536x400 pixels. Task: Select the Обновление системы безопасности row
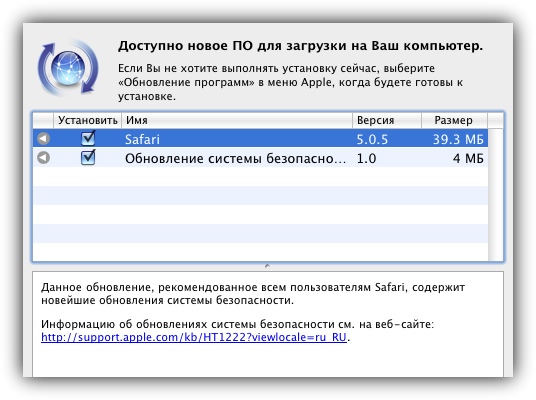point(260,158)
